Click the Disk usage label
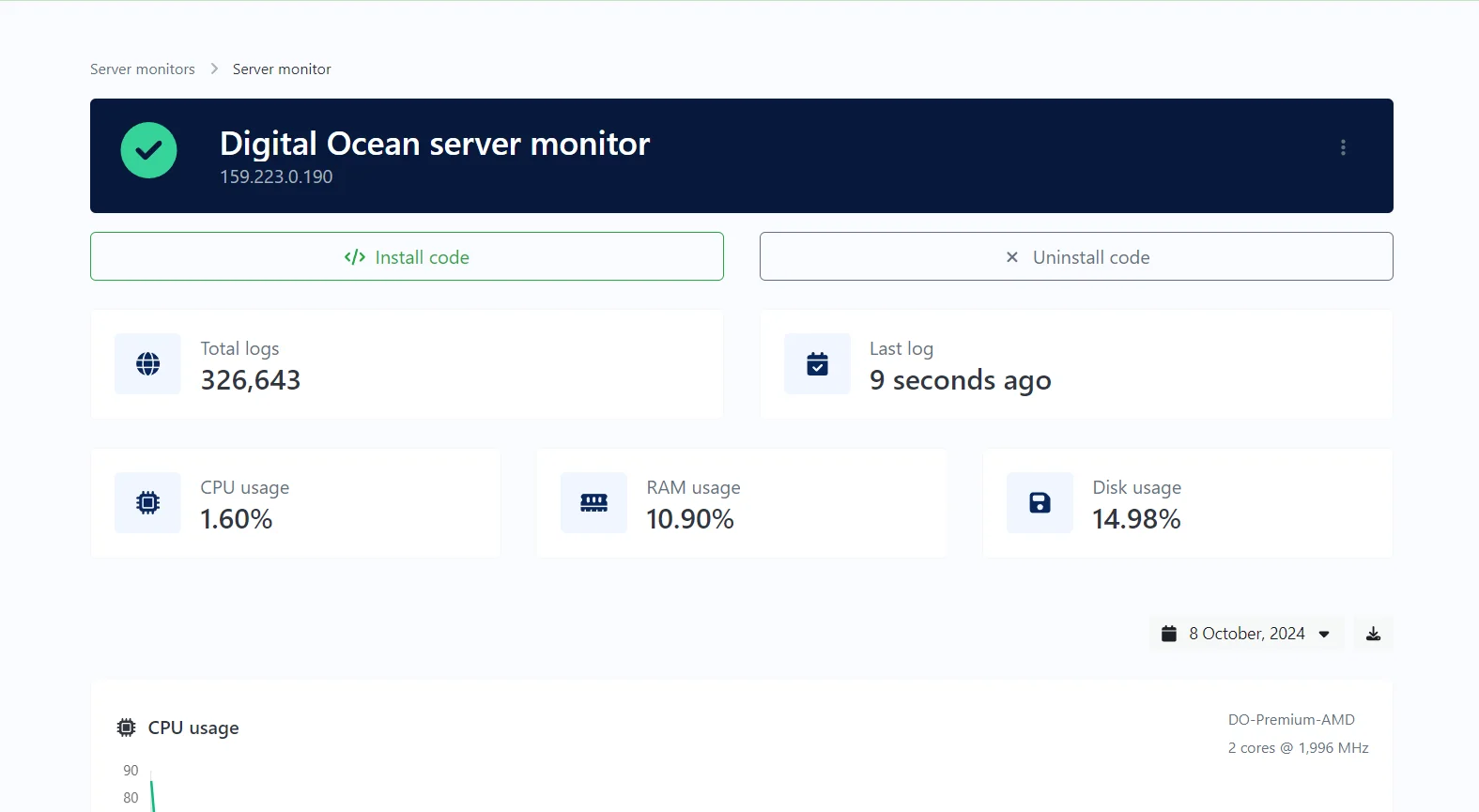1479x812 pixels. [1137, 487]
